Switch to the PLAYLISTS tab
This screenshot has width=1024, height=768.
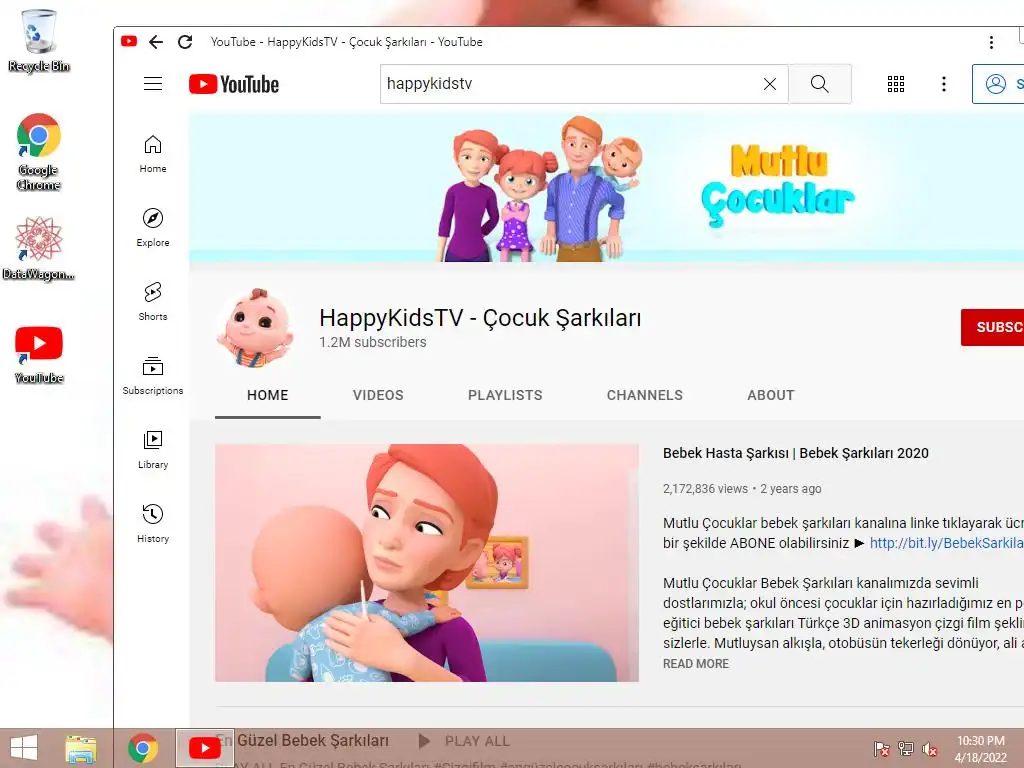505,395
